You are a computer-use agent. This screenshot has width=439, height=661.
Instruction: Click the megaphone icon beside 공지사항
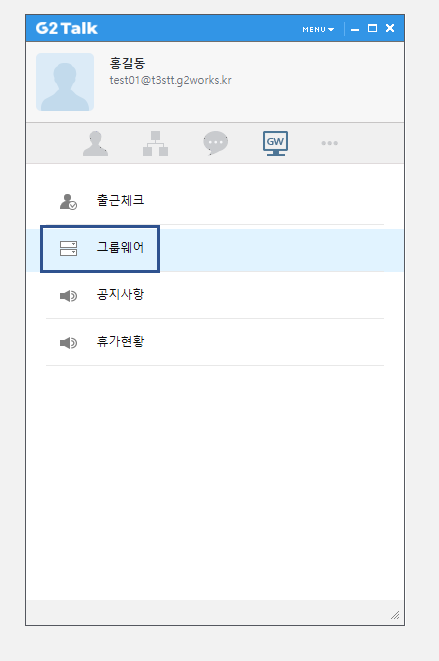68,296
